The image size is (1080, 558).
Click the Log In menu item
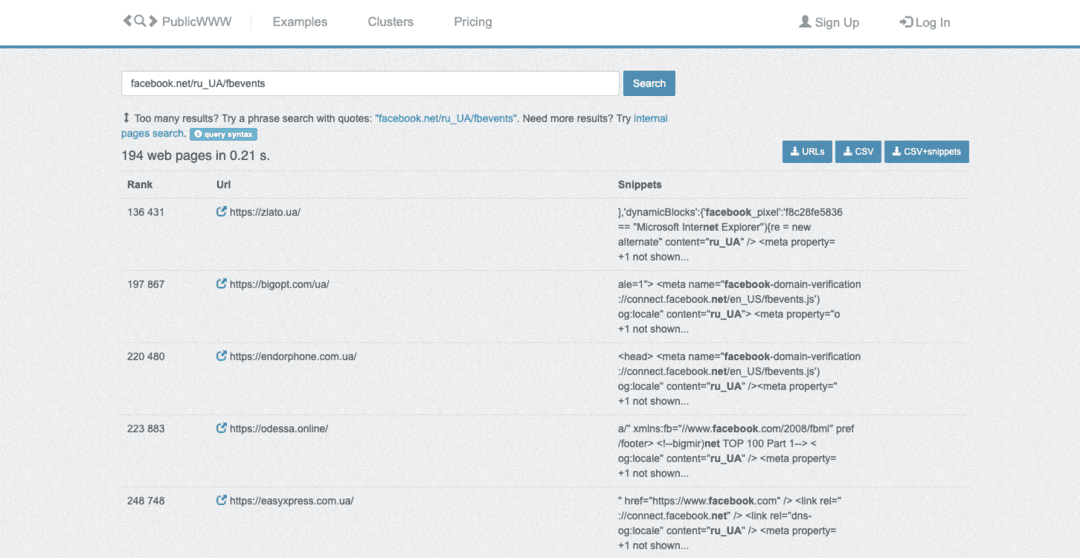[x=925, y=22]
